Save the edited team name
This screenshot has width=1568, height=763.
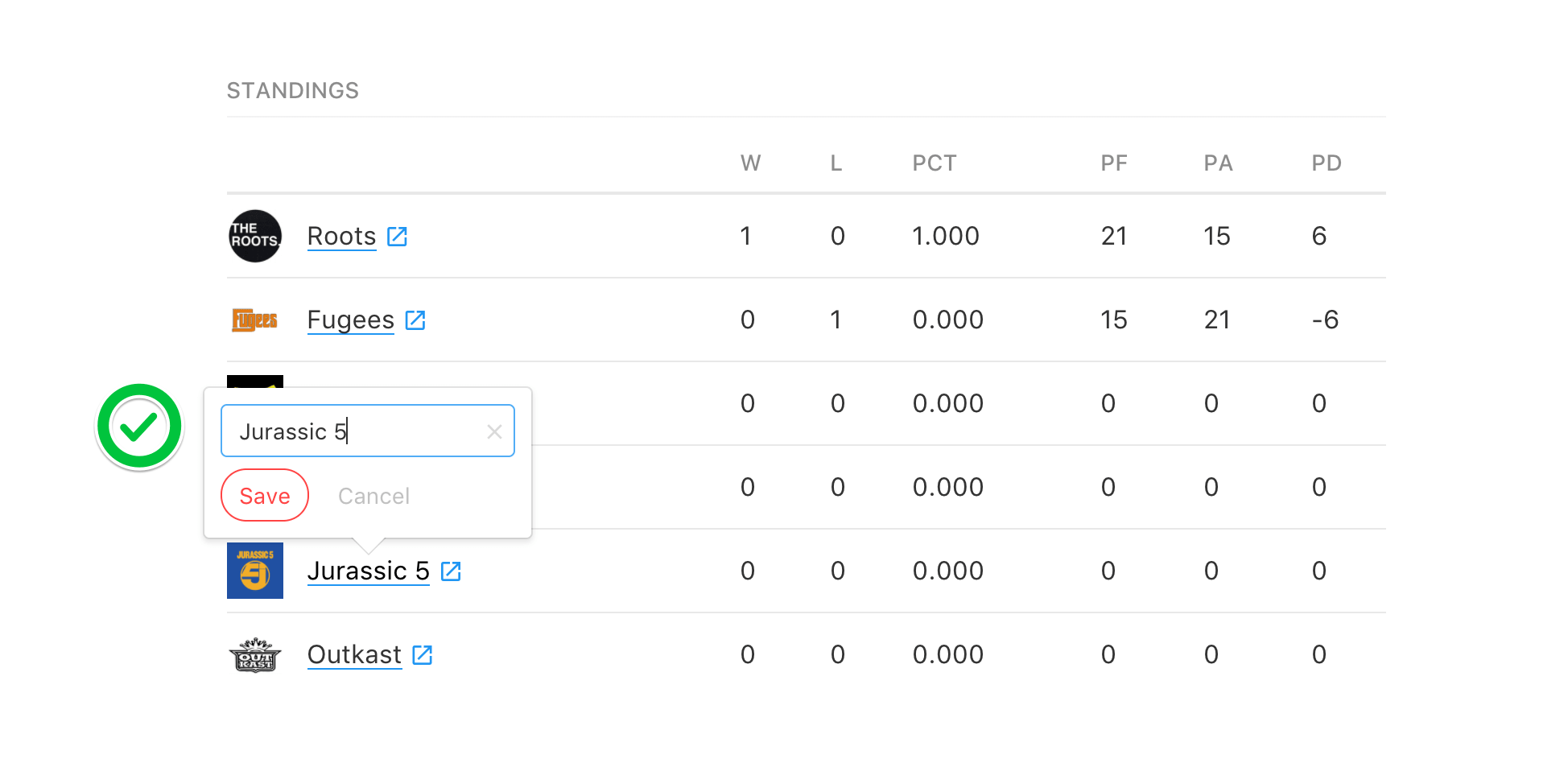pyautogui.click(x=265, y=496)
